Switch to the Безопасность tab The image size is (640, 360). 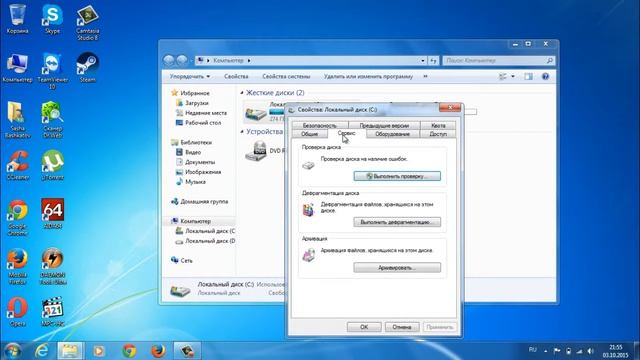(x=320, y=125)
